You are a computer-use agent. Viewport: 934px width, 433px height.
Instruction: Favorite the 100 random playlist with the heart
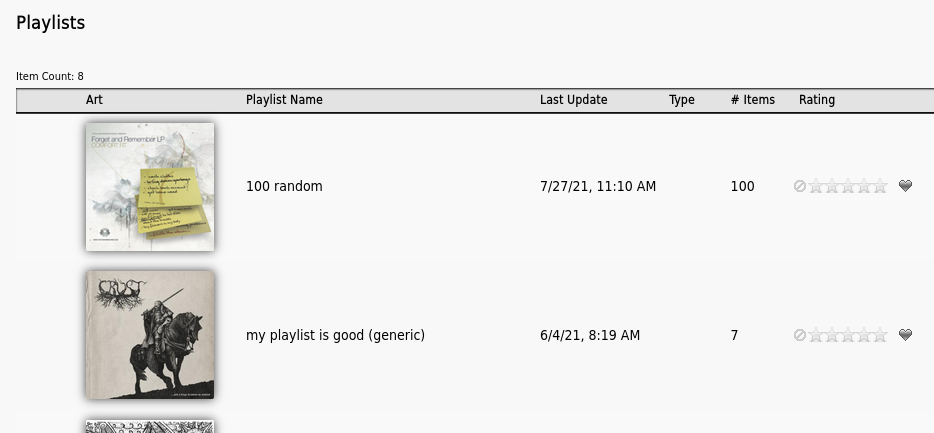[905, 186]
